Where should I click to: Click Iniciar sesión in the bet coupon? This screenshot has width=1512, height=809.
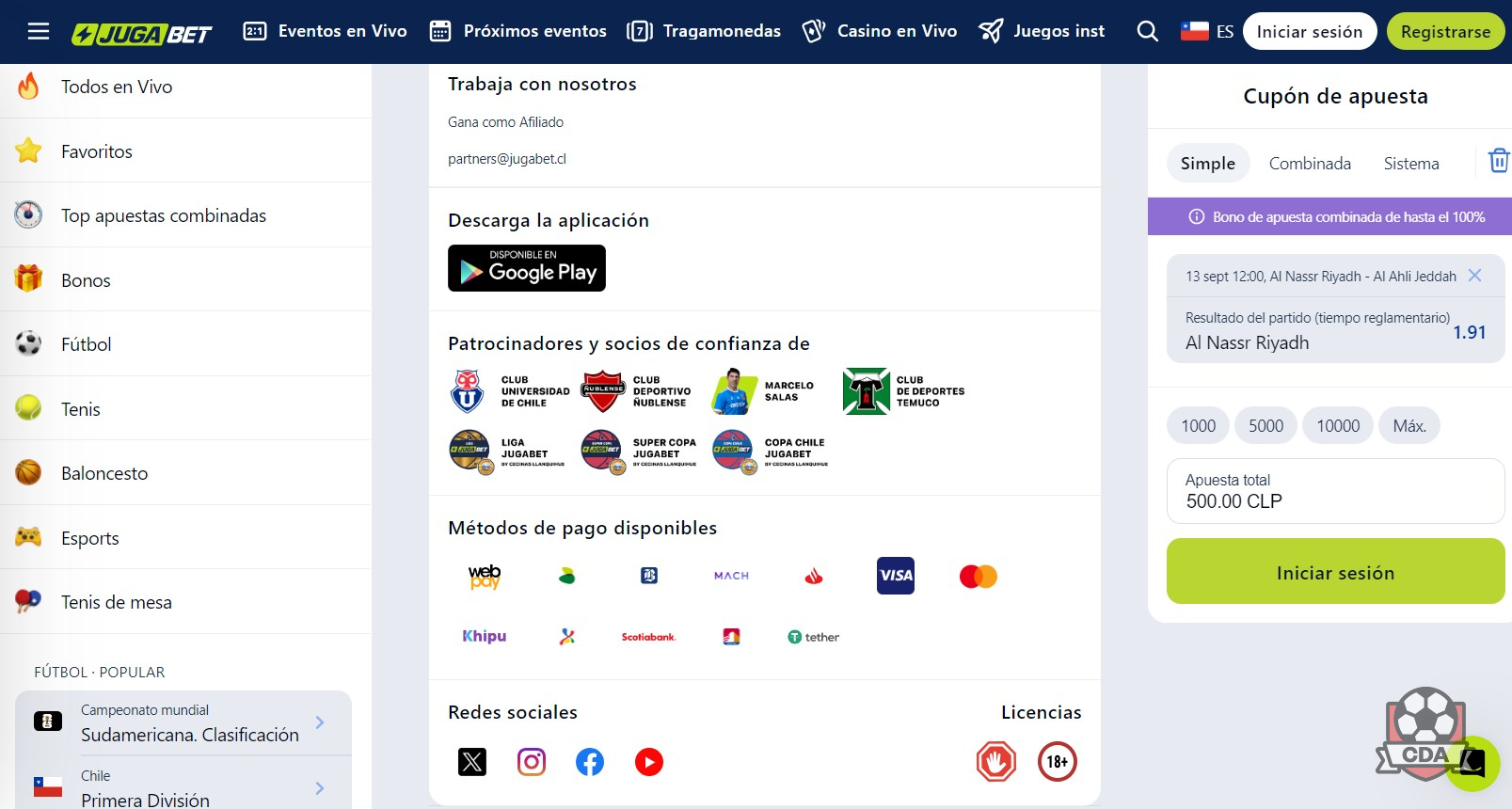point(1335,571)
